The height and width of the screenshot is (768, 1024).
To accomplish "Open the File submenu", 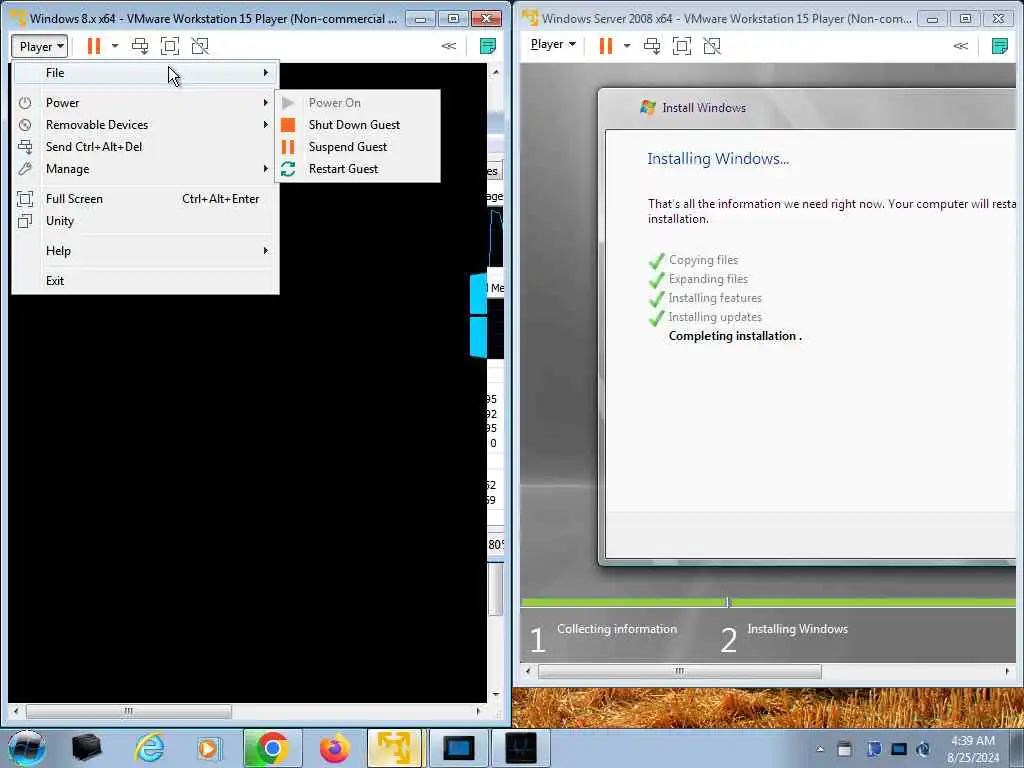I will click(146, 73).
